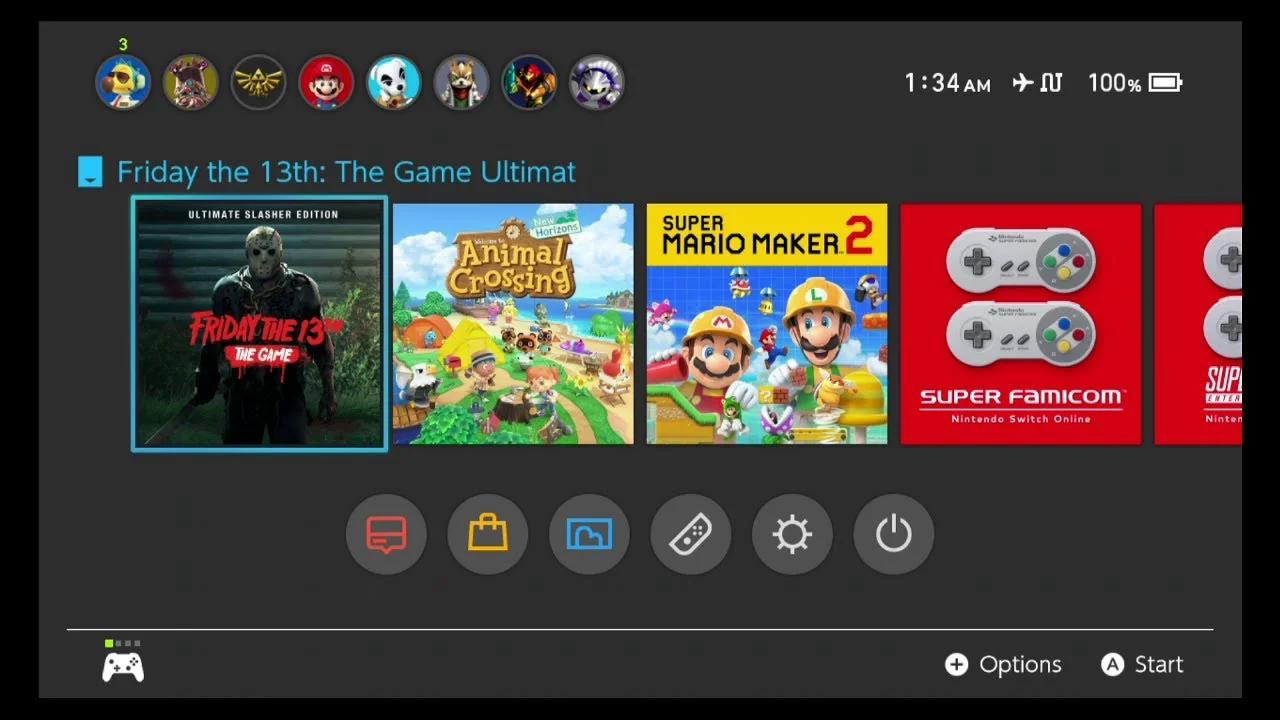Click the page indicator dots
Image resolution: width=1280 pixels, height=720 pixels.
[x=122, y=643]
